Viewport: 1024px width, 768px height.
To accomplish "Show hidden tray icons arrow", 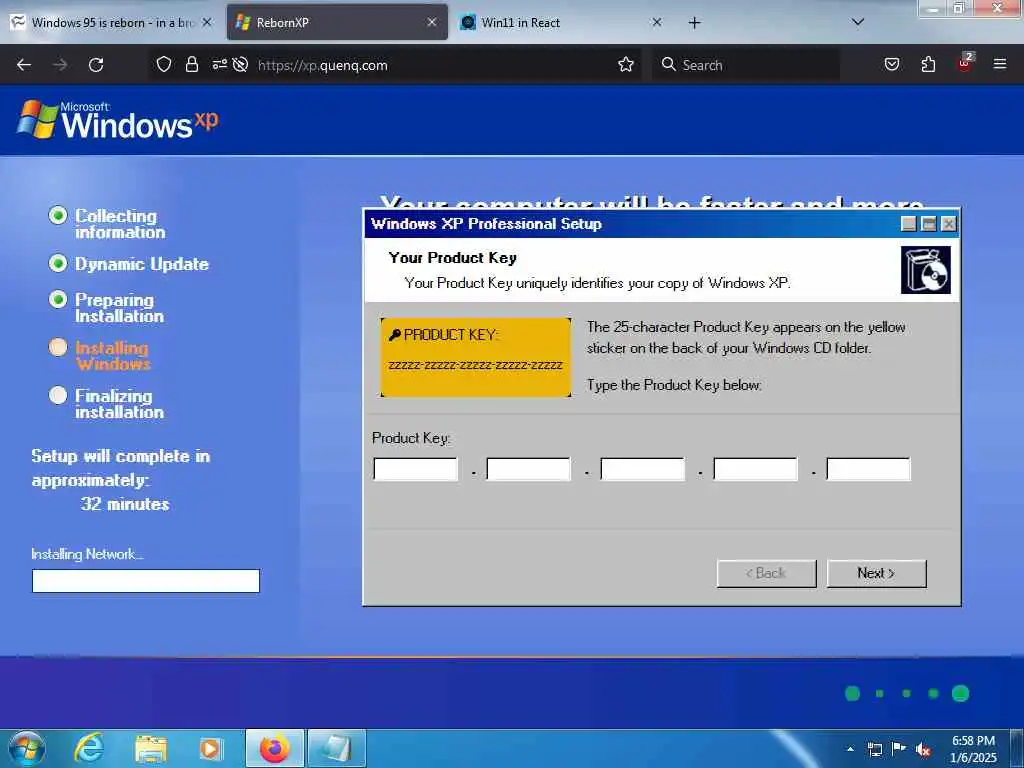I will tap(850, 748).
